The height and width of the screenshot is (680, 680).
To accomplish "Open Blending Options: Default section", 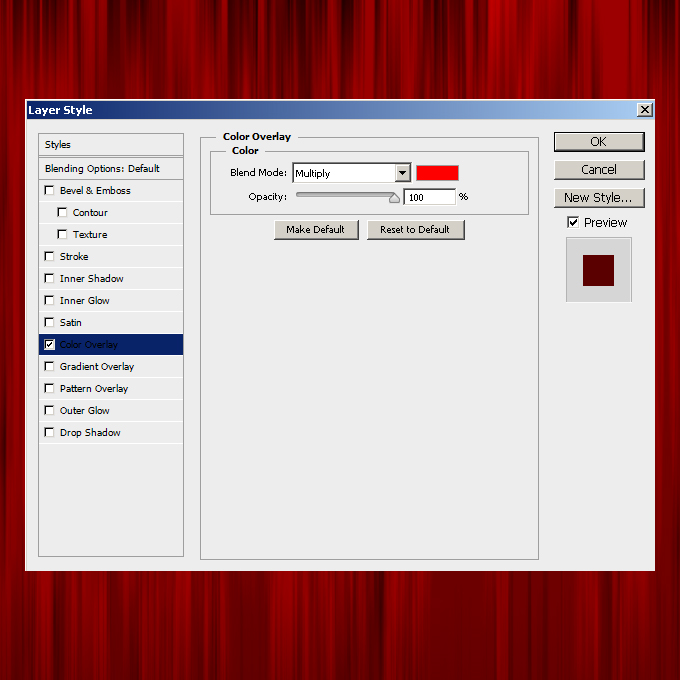I will (x=111, y=169).
